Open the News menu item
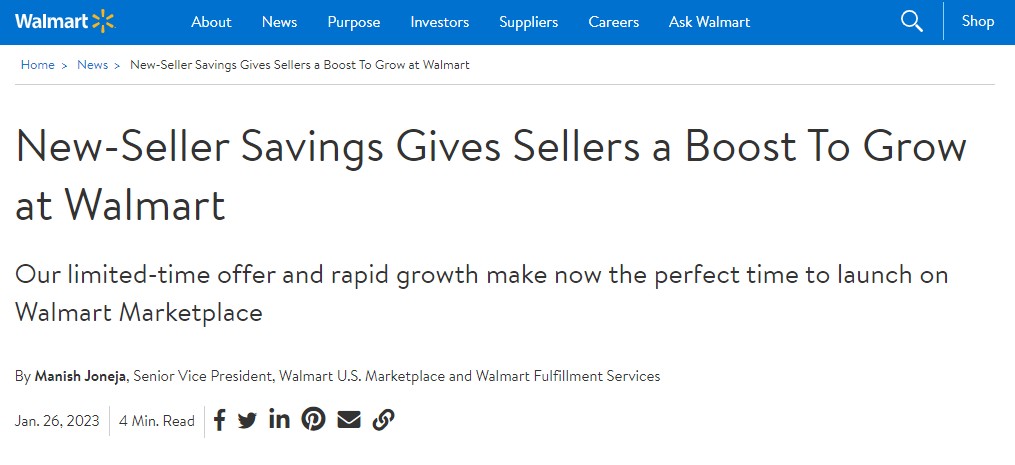The image size is (1015, 465). click(280, 22)
